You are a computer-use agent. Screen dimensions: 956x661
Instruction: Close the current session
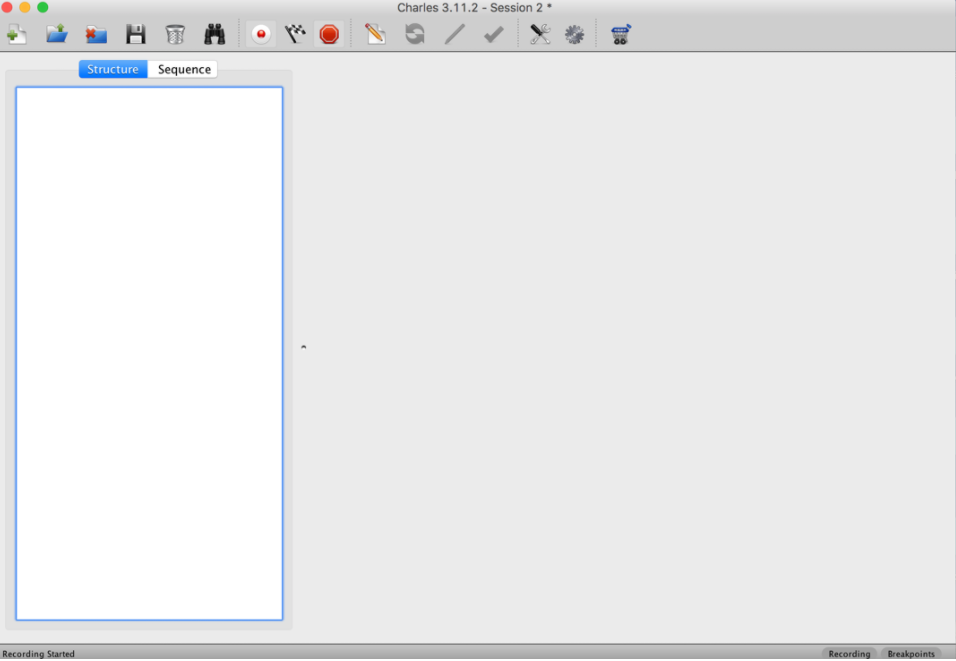96,35
